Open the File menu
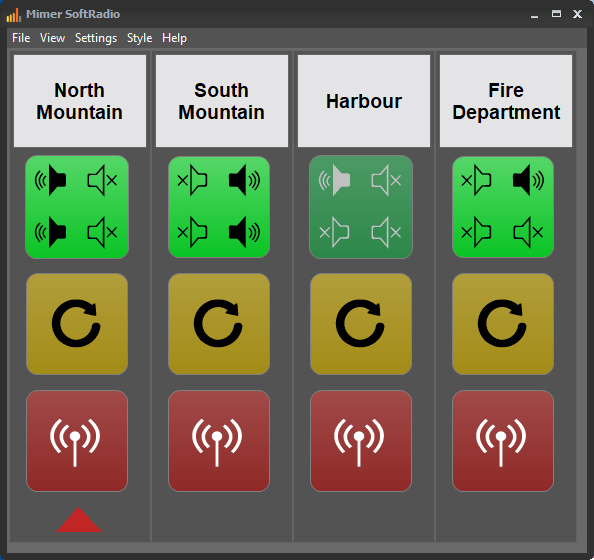 click(x=21, y=38)
